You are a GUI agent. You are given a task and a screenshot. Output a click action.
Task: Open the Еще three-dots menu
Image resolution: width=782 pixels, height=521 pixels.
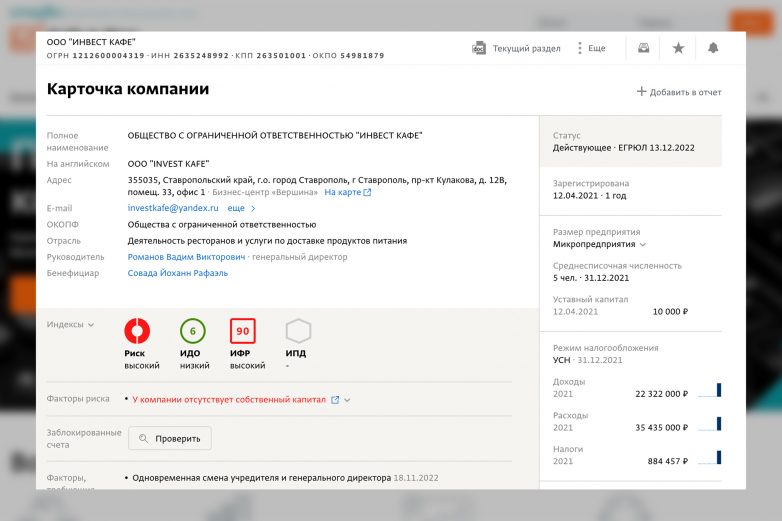[x=580, y=48]
